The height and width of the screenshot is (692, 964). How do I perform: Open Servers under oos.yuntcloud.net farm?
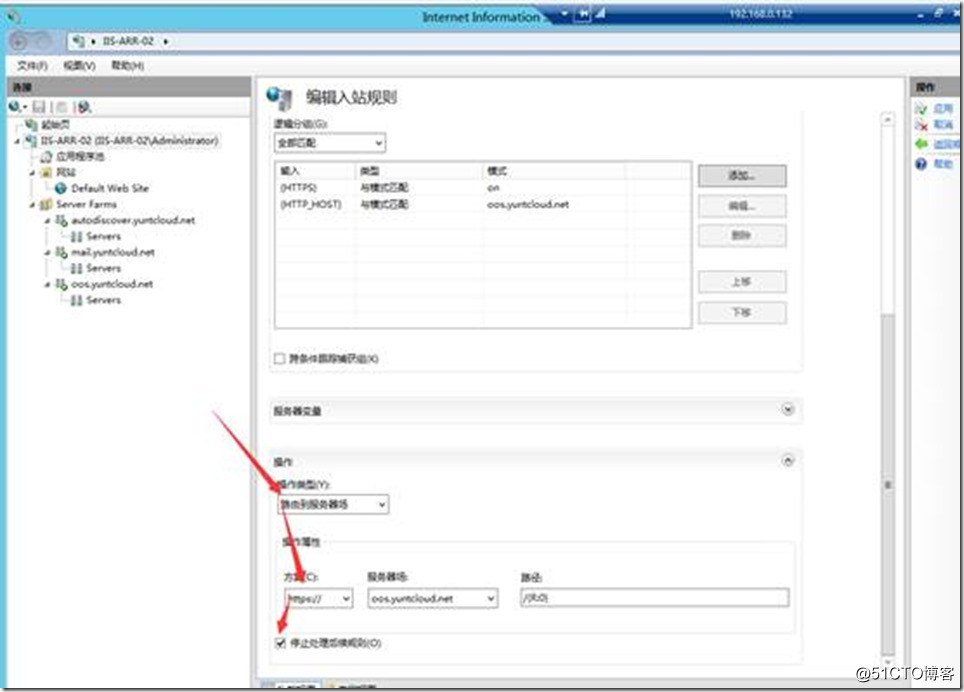coord(103,300)
